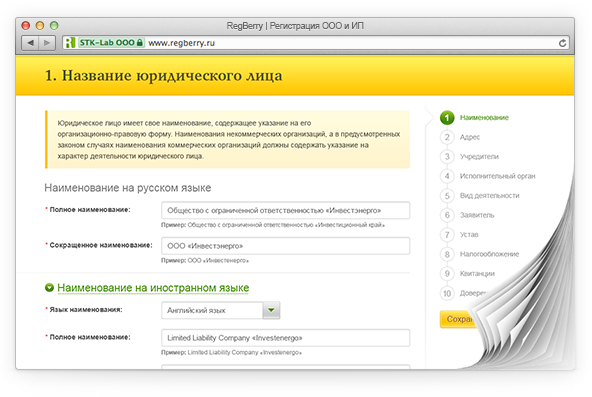Click the STK-Lab OOO security certificate badge
The width and height of the screenshot is (592, 397).
[x=111, y=43]
